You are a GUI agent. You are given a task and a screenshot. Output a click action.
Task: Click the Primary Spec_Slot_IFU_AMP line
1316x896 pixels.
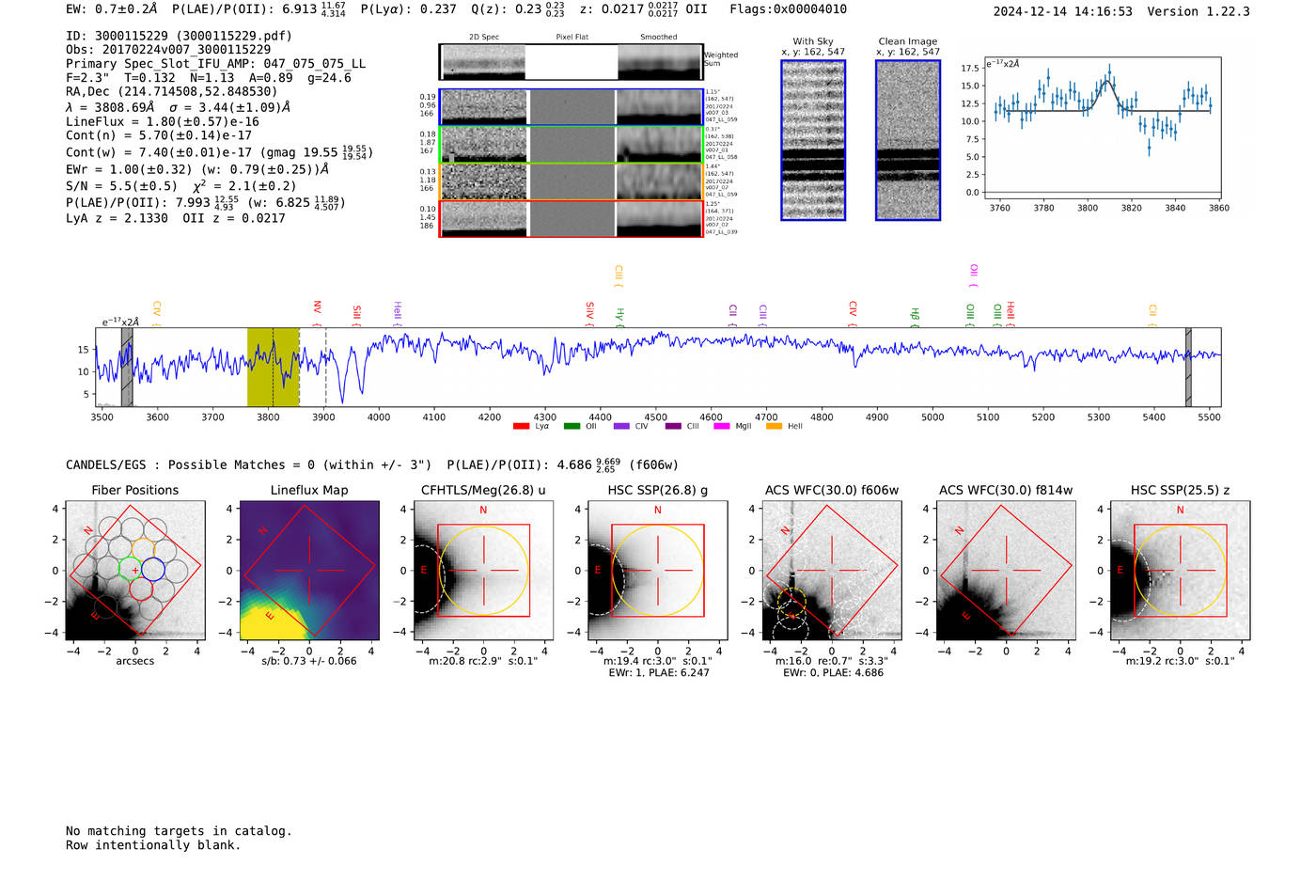tap(215, 64)
